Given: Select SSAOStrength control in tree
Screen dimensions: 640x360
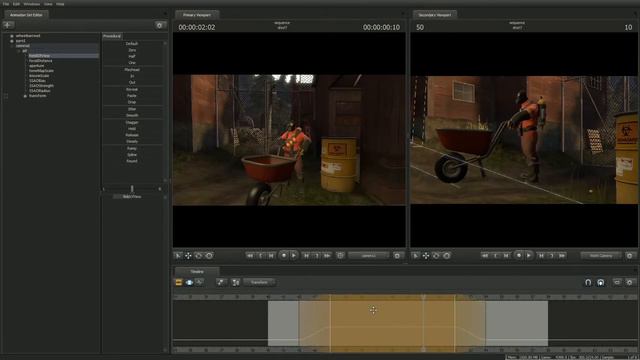Looking at the screenshot, I should [x=41, y=86].
